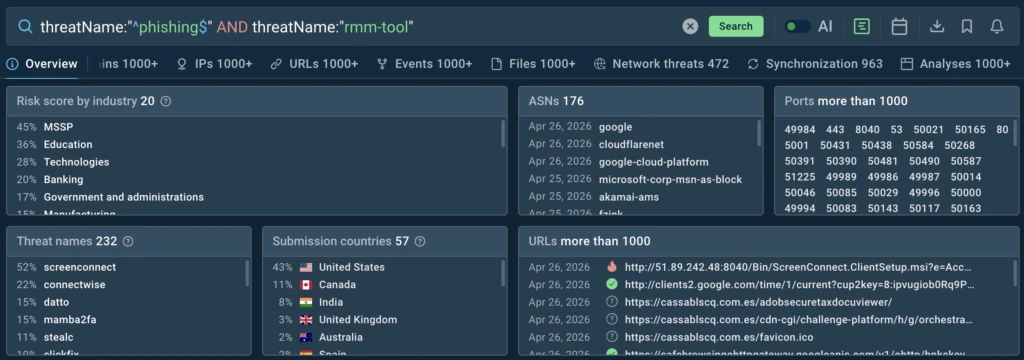Click port 51225
The image size is (1024, 360).
coord(799,177)
